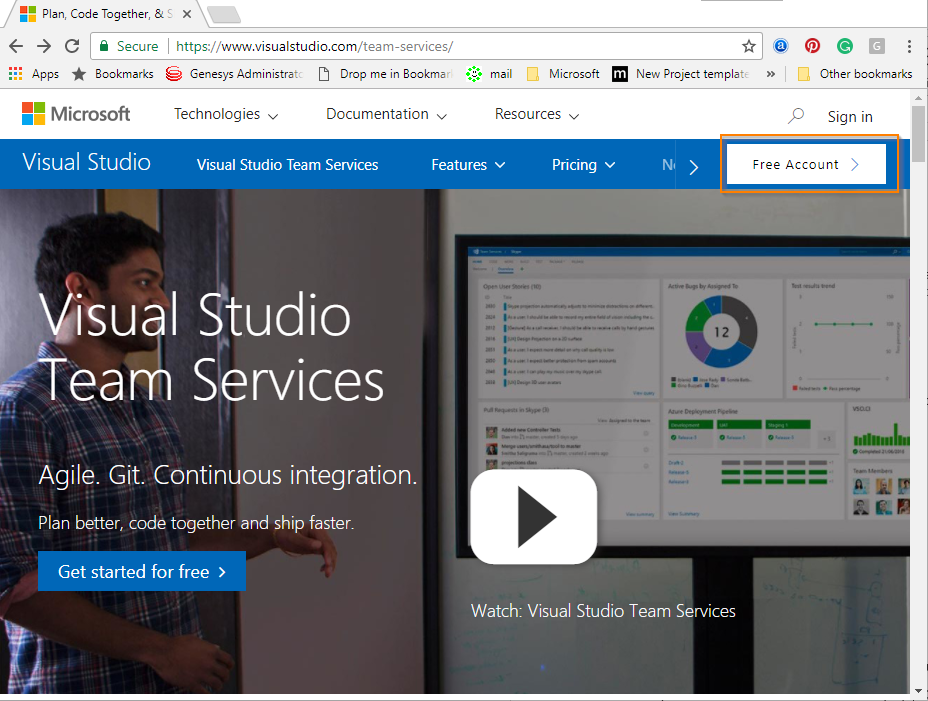The image size is (928, 701).
Task: Open the Apps grid shortcut
Action: click(x=34, y=74)
